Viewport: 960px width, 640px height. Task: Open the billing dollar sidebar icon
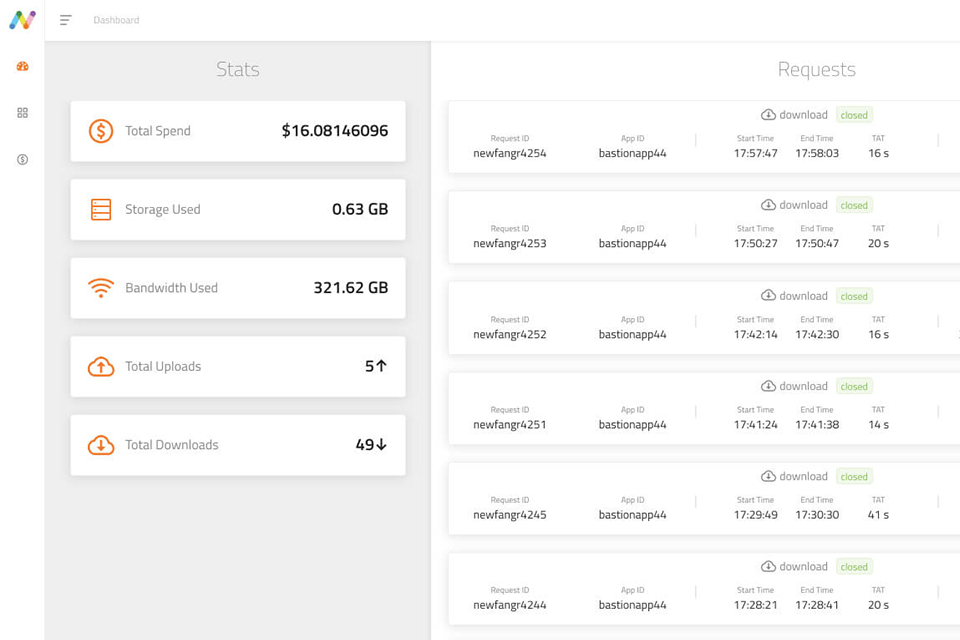pos(22,160)
